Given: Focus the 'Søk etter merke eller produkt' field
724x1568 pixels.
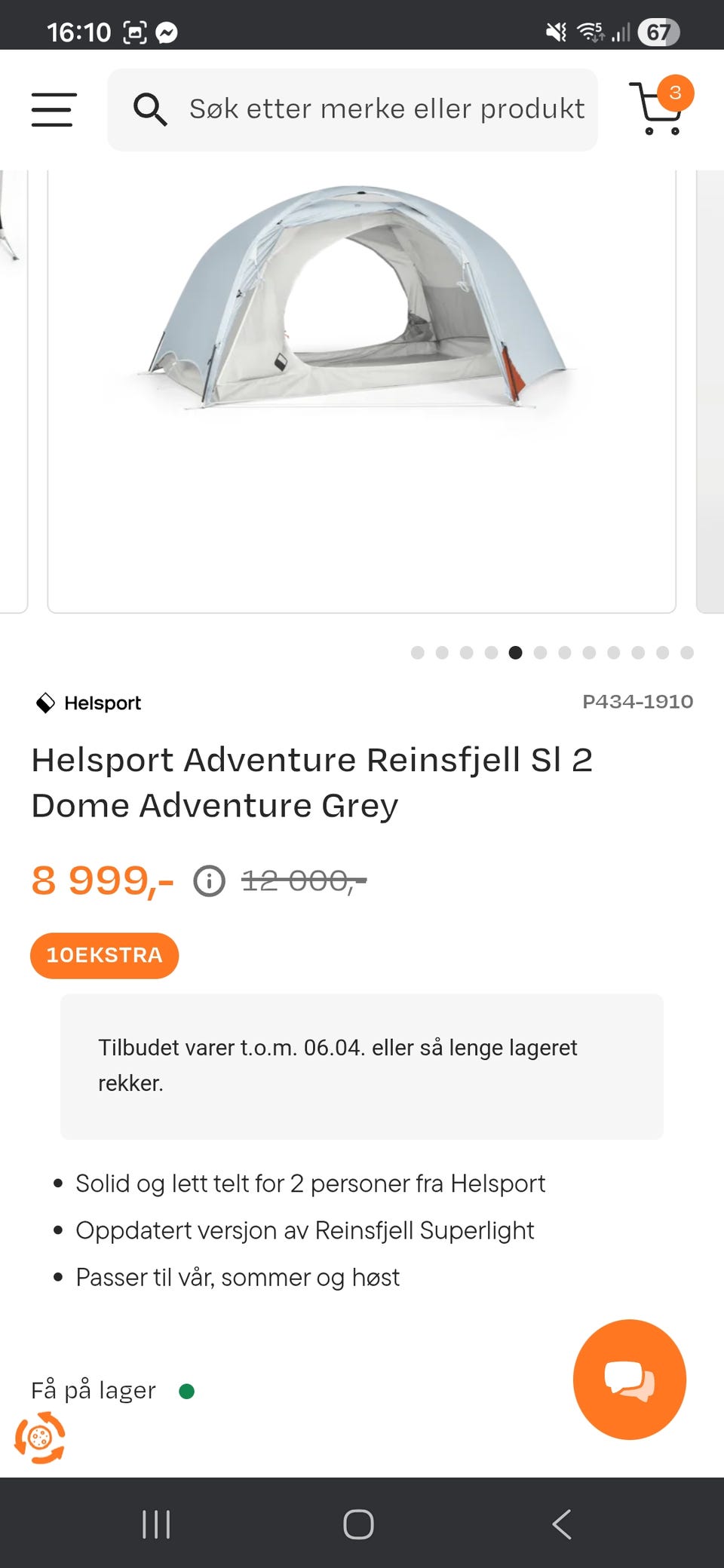Looking at the screenshot, I should point(352,109).
